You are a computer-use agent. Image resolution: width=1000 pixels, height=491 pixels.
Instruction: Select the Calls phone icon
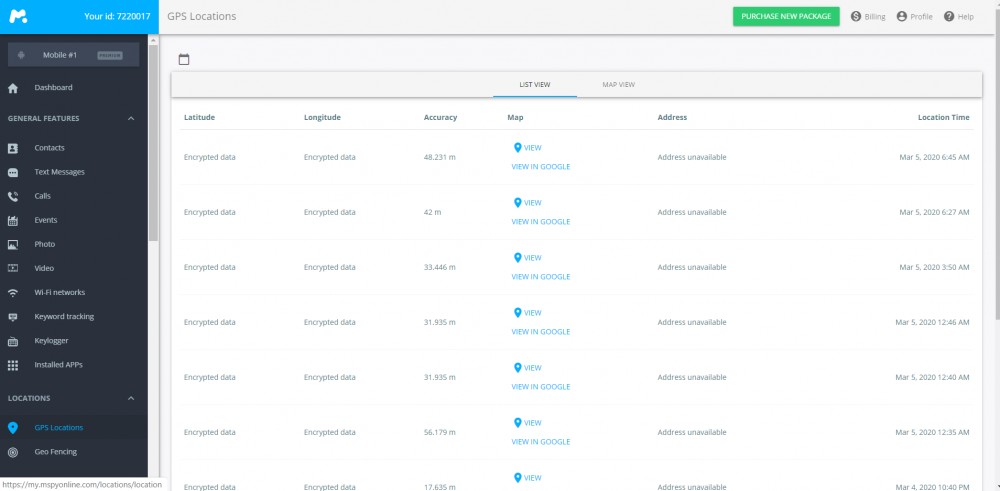pyautogui.click(x=13, y=196)
